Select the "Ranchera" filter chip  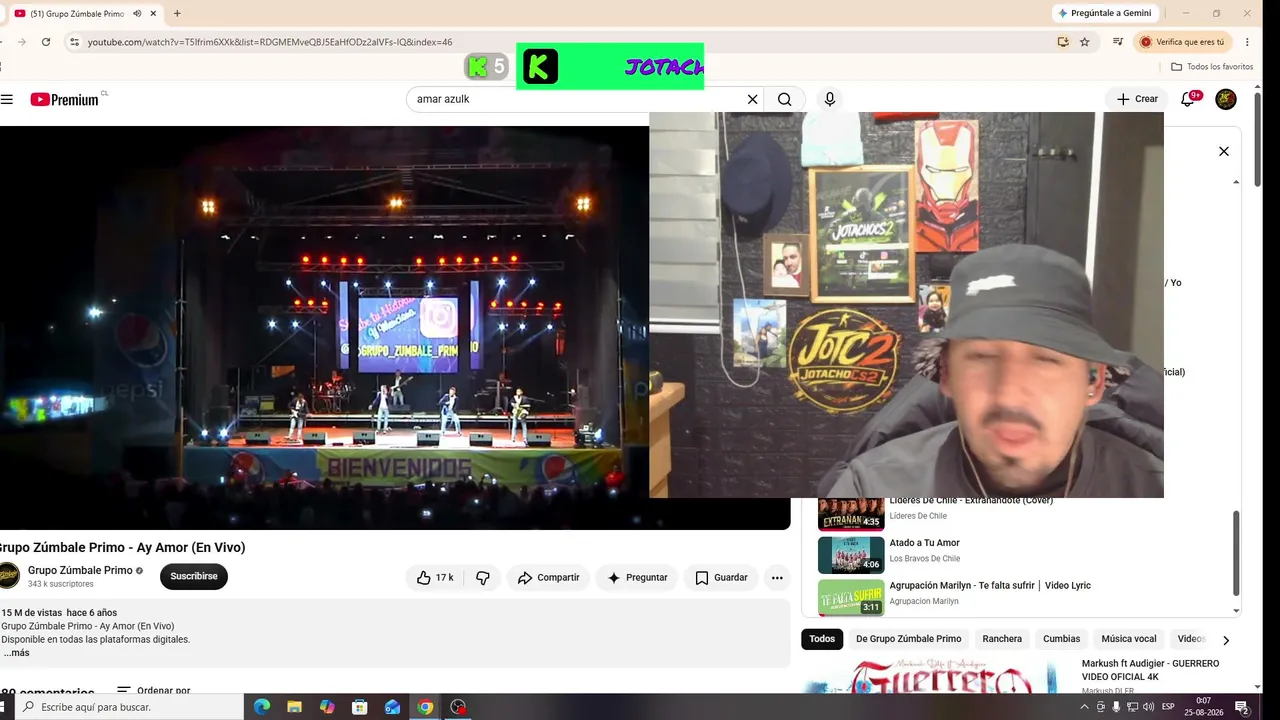[x=1002, y=639]
